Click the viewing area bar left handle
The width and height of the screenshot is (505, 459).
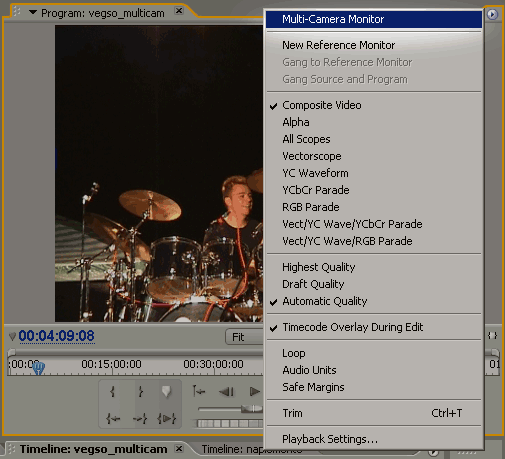pyautogui.click(x=11, y=352)
